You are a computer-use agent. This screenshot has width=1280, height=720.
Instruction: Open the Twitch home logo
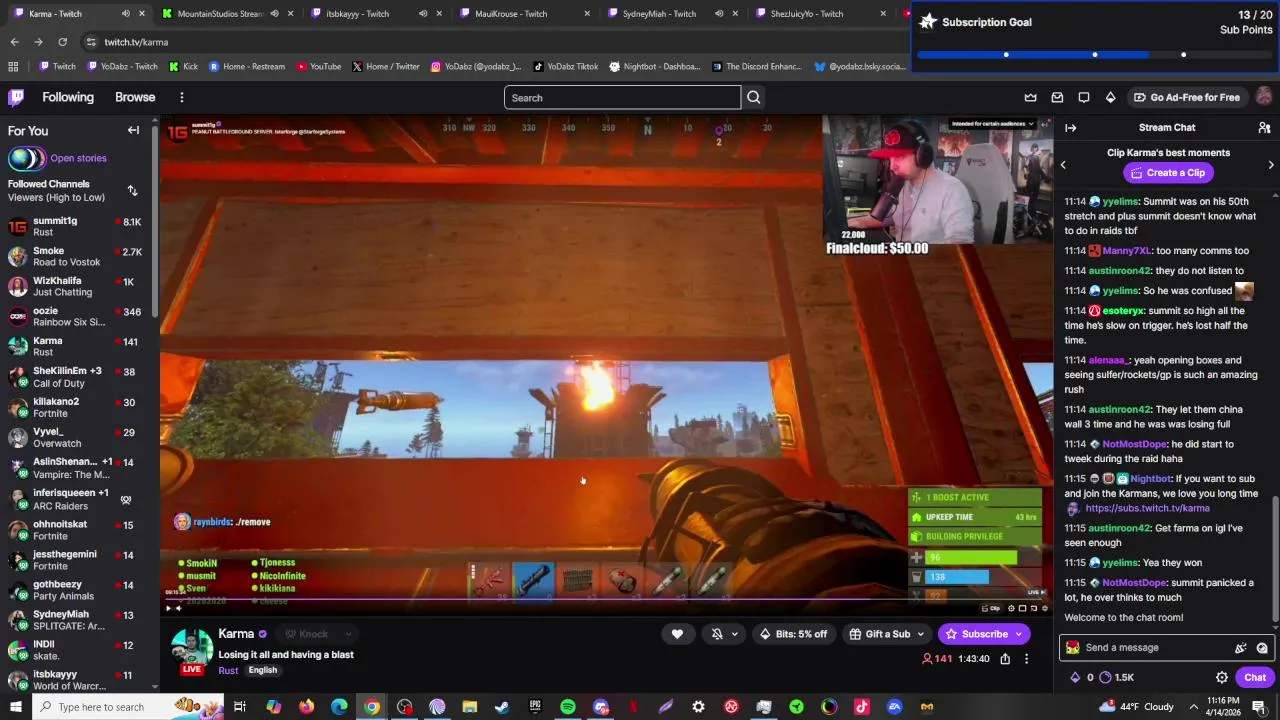point(16,97)
